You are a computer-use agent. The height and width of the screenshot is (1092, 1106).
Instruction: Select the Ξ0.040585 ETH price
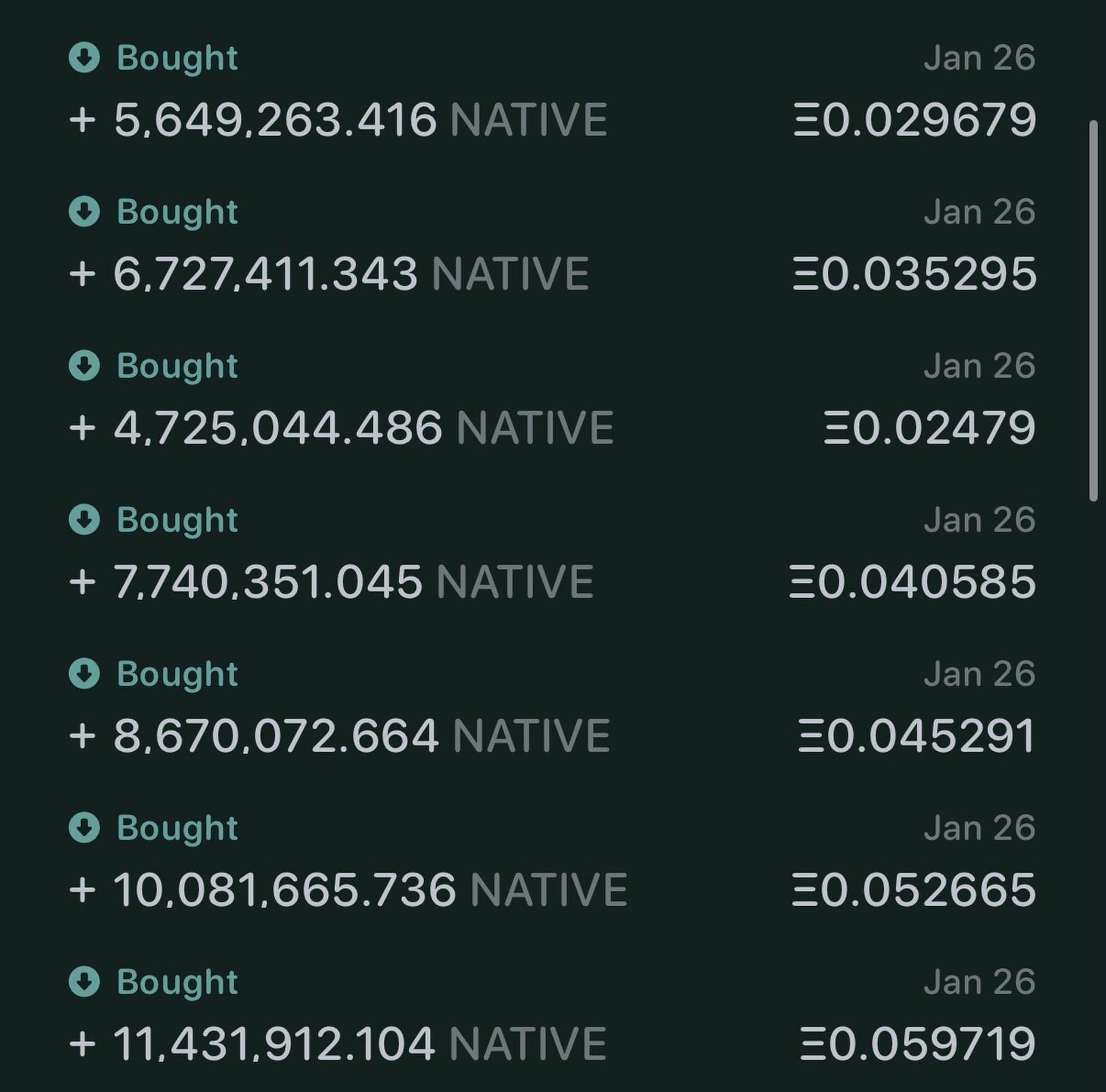pyautogui.click(x=912, y=582)
